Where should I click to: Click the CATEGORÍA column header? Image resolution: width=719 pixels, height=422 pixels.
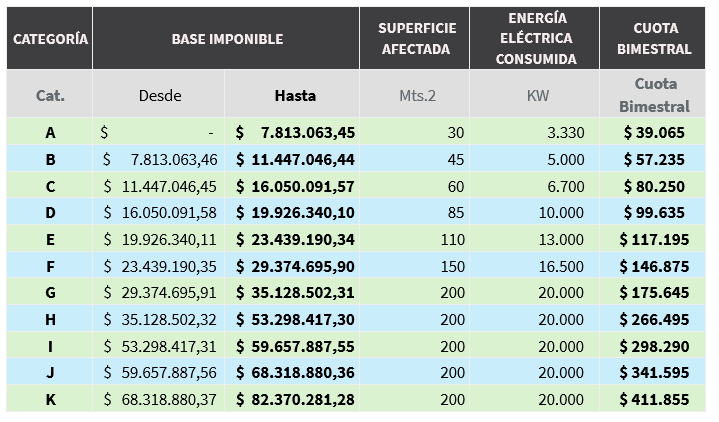point(50,39)
